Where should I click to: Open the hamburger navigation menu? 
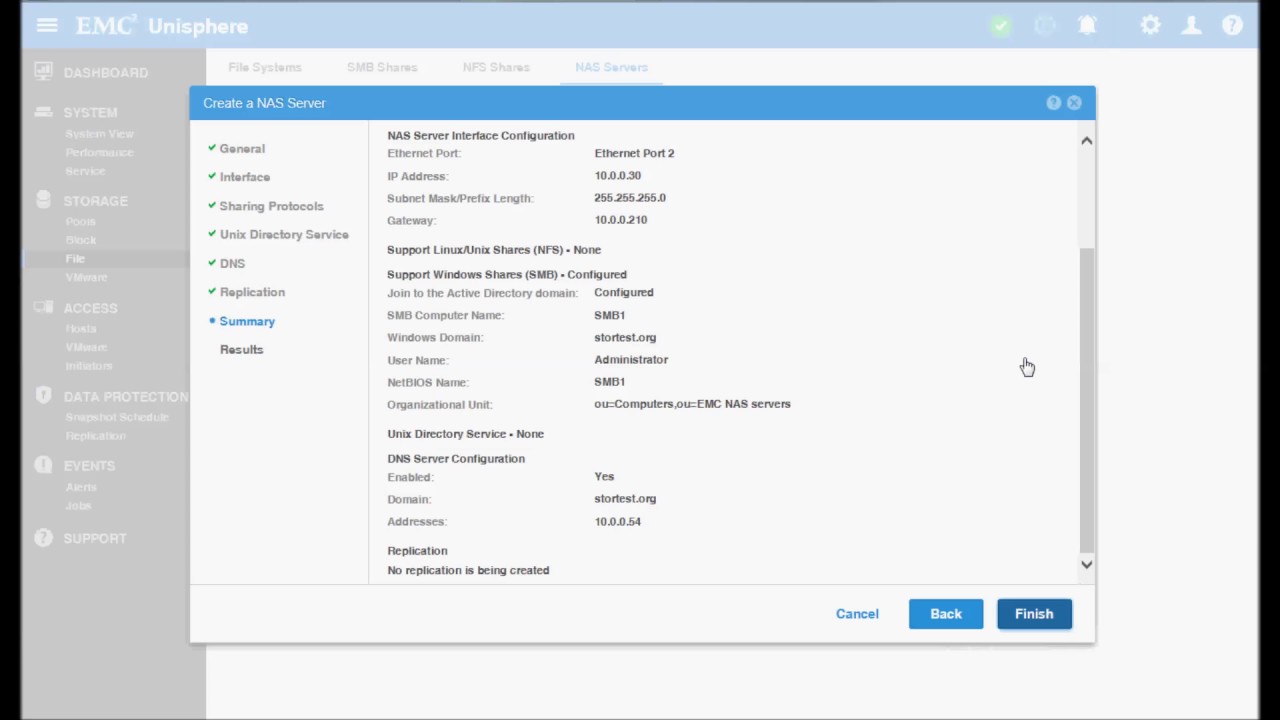(47, 26)
